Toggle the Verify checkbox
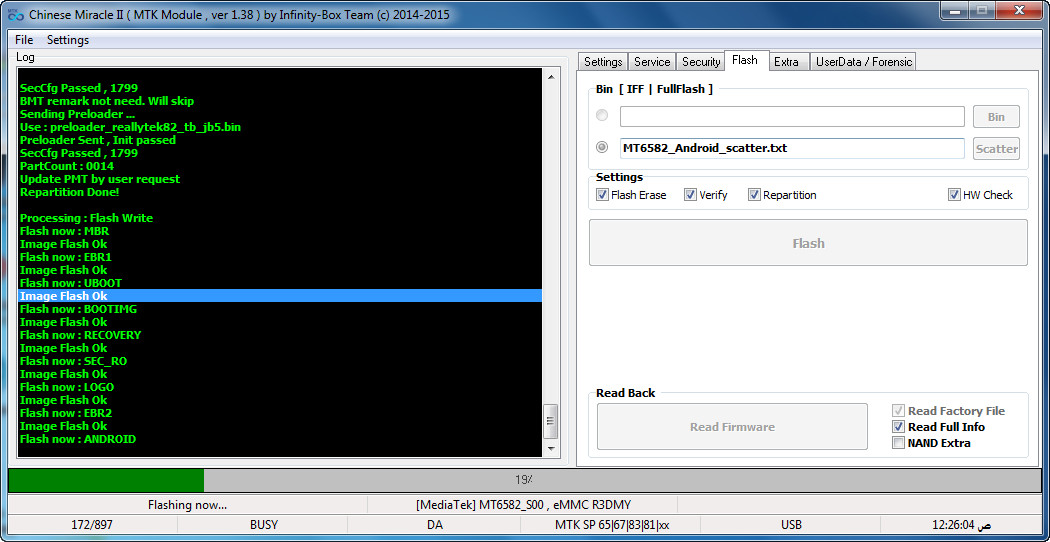 pos(690,195)
